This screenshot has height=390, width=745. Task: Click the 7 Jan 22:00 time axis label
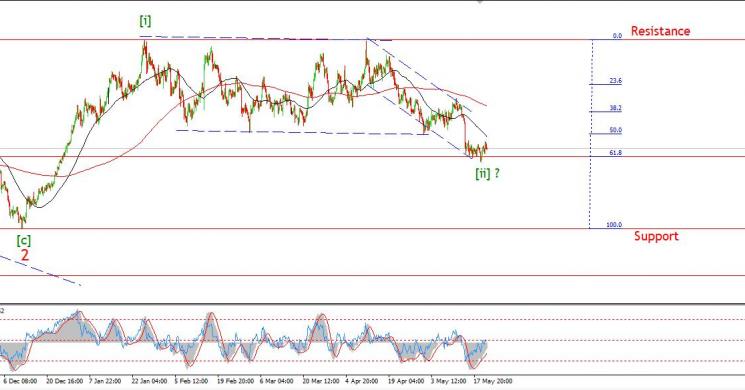(x=104, y=381)
